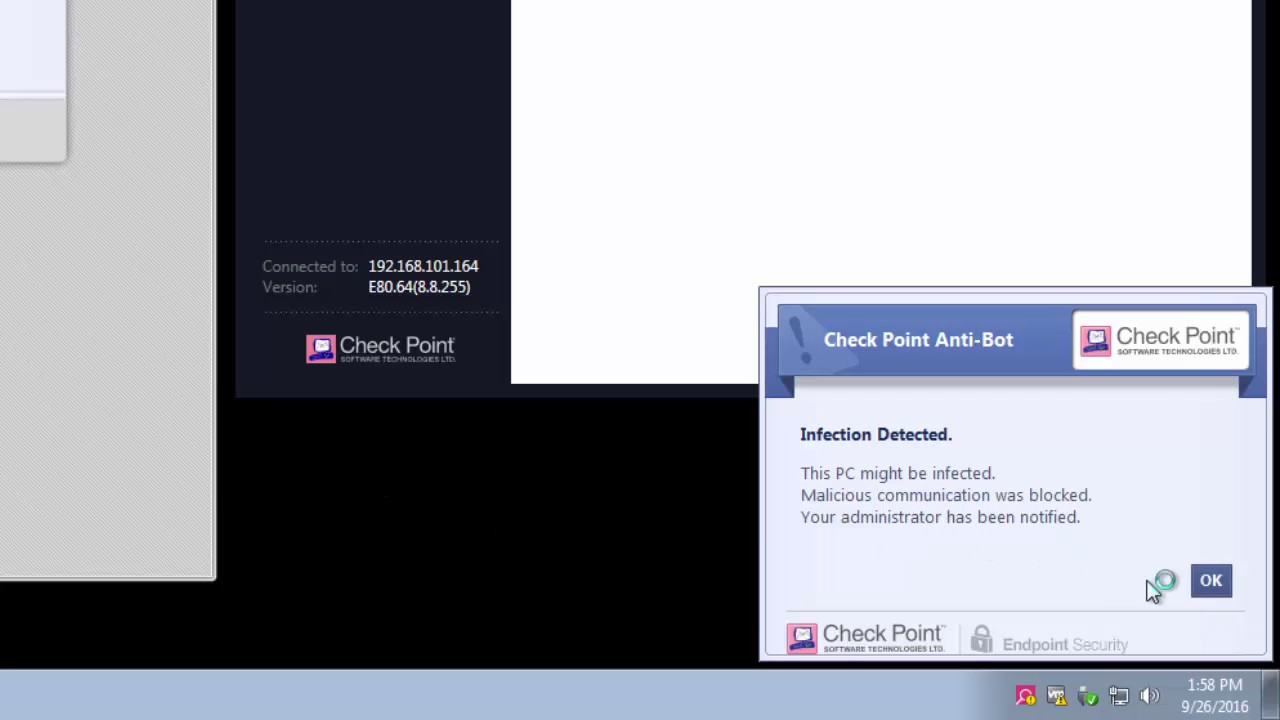Open the VMware Tools tray icon
The height and width of the screenshot is (720, 1280).
point(1057,696)
